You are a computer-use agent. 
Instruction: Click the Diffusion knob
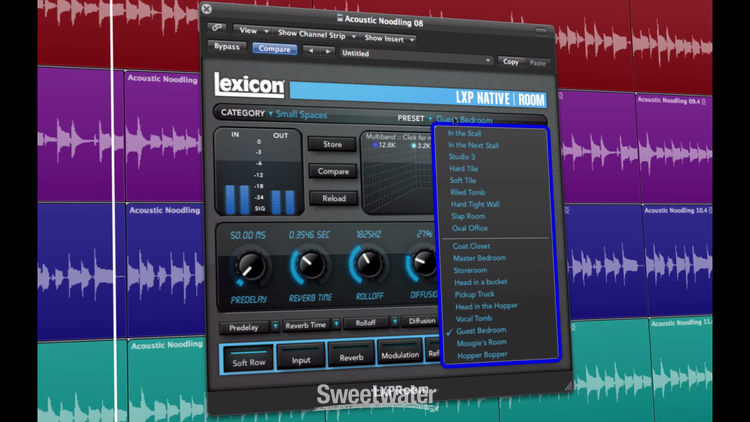click(423, 262)
